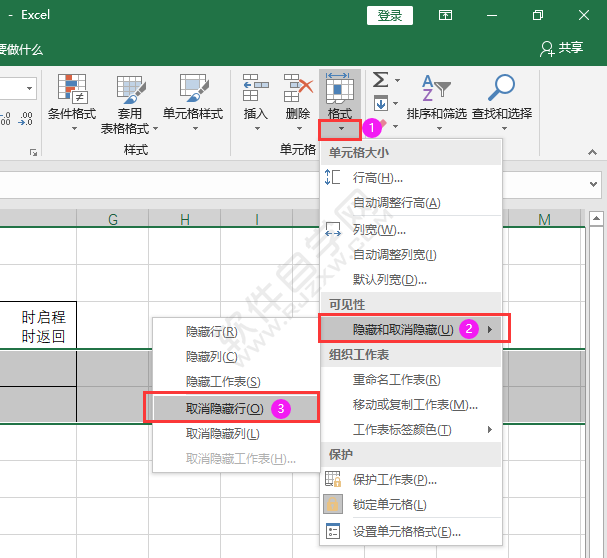The image size is (607, 558).
Task: Open Tab Color (工作表标签颜色) submenu
Action: click(x=411, y=430)
